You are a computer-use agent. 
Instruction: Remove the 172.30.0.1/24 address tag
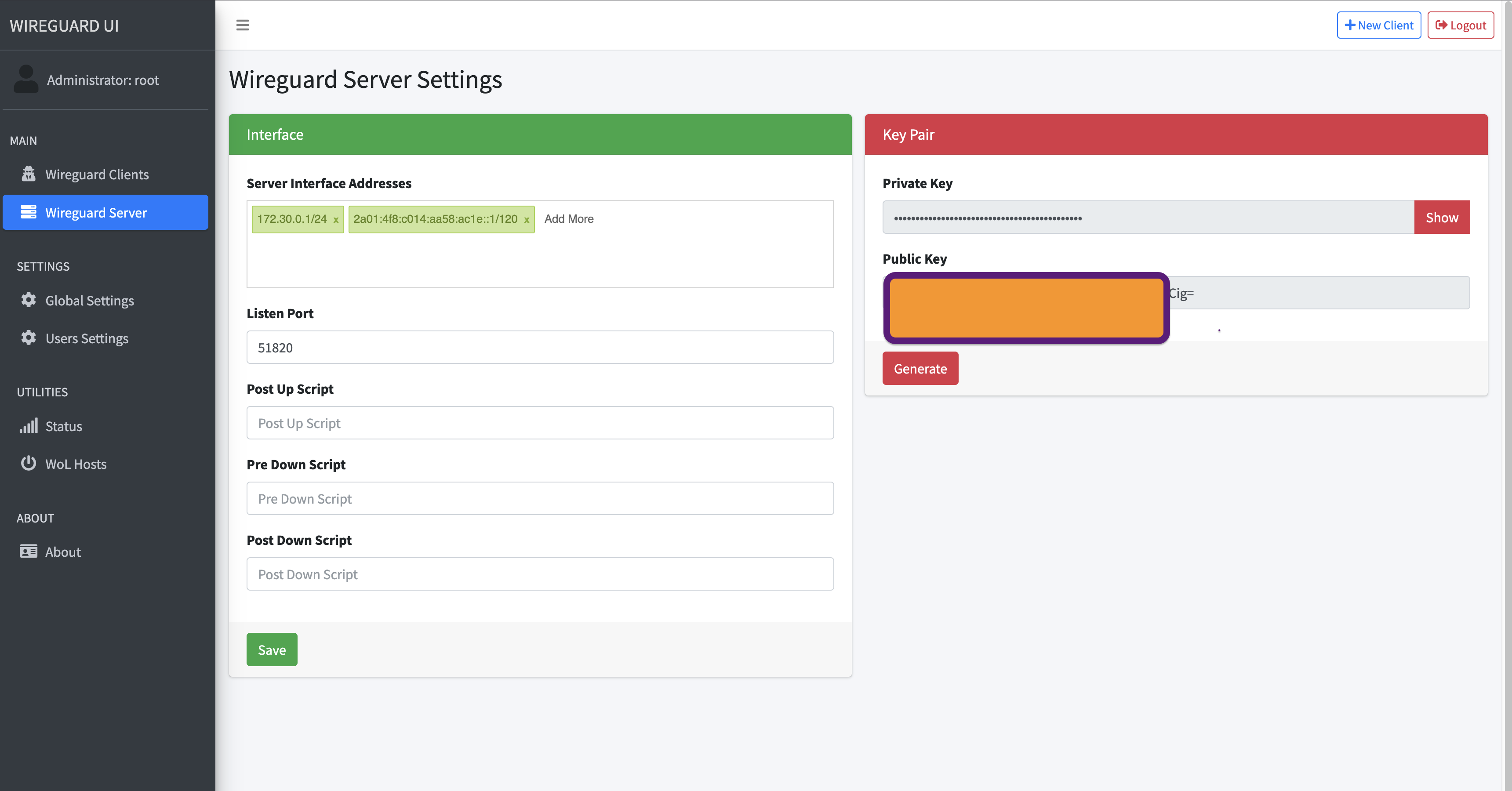coord(336,220)
